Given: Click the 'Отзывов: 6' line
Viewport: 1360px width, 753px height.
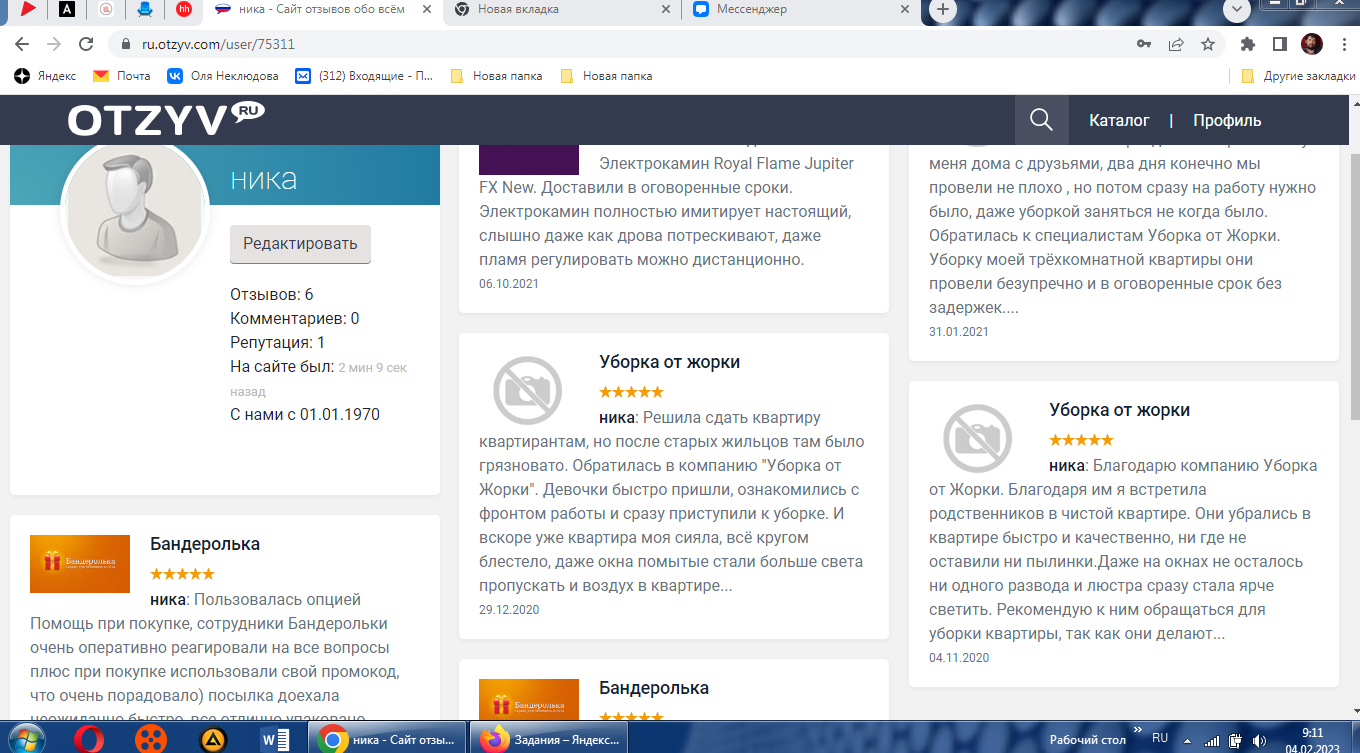Looking at the screenshot, I should [272, 294].
